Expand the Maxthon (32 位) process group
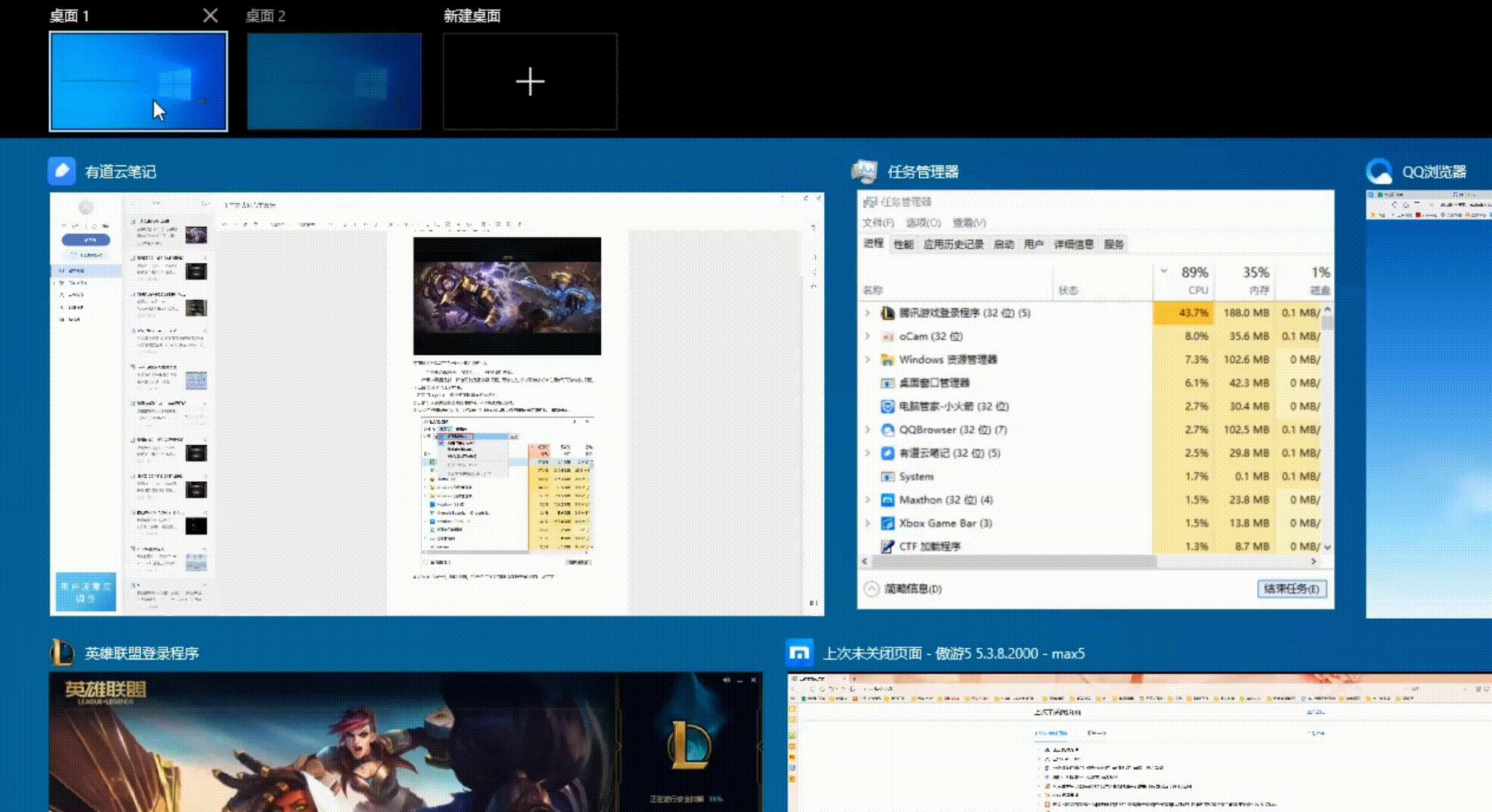 coord(868,500)
